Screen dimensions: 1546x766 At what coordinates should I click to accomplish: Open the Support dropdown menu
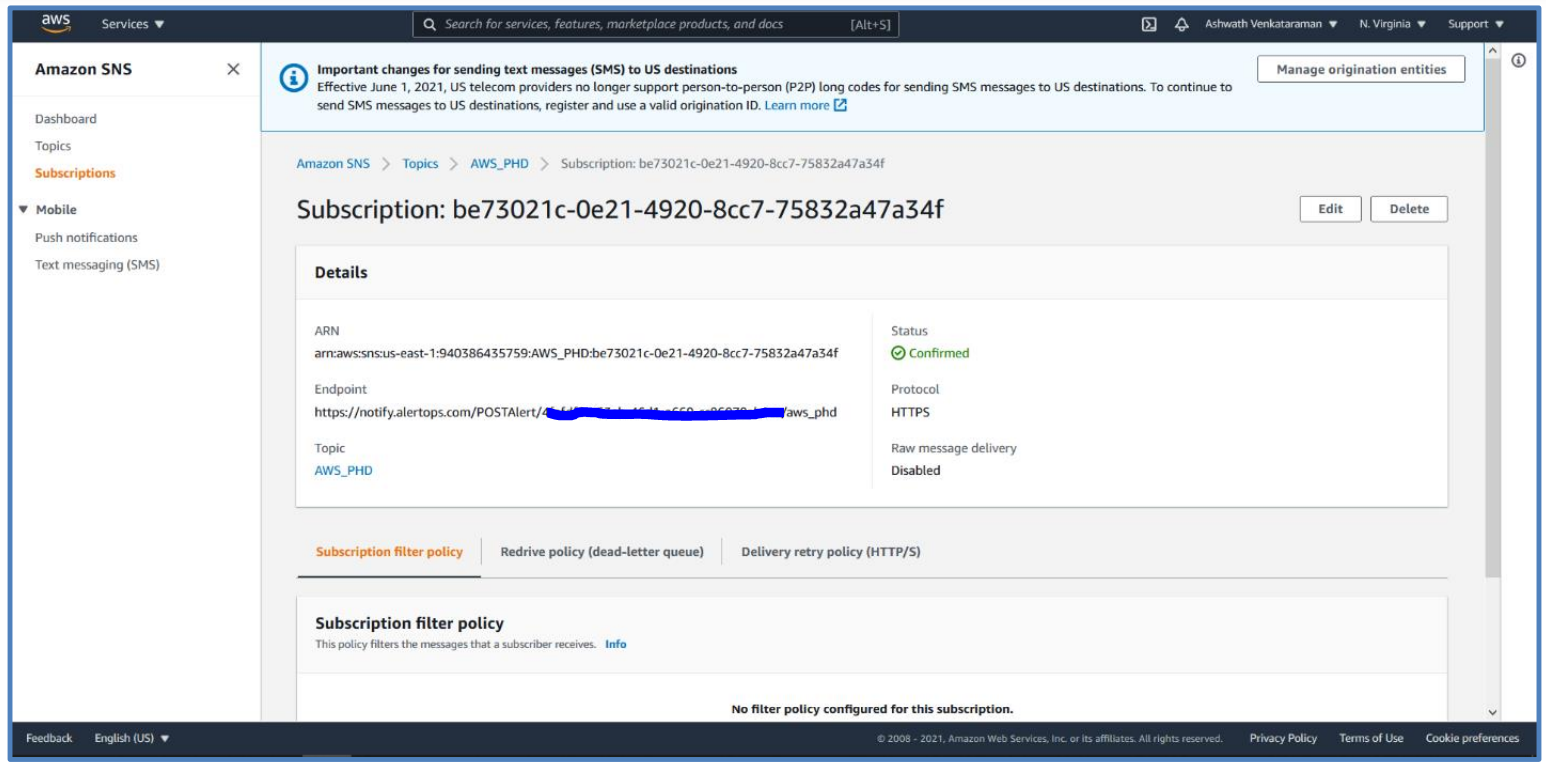tap(1475, 25)
